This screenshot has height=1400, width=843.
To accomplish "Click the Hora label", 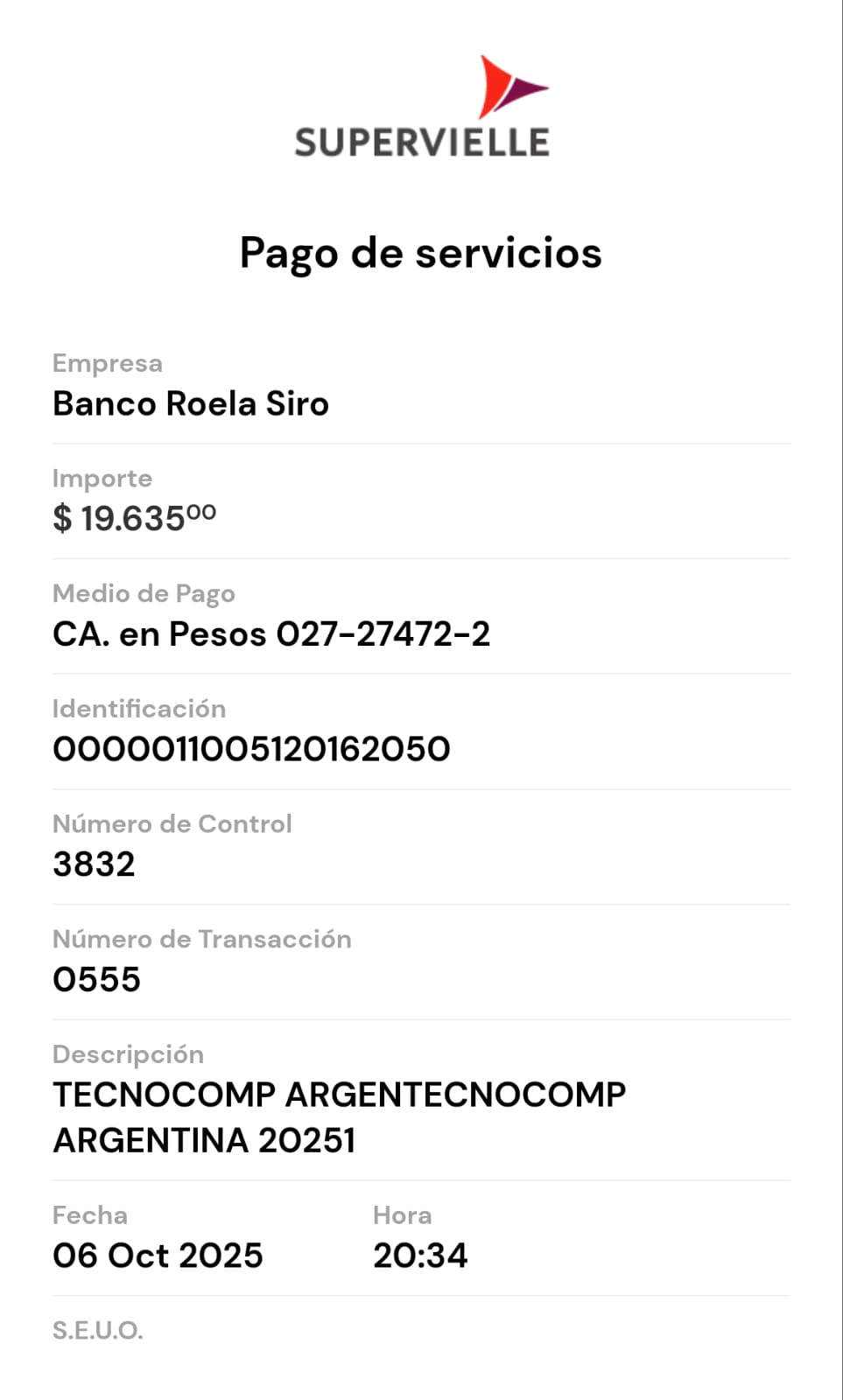I will 402,1215.
